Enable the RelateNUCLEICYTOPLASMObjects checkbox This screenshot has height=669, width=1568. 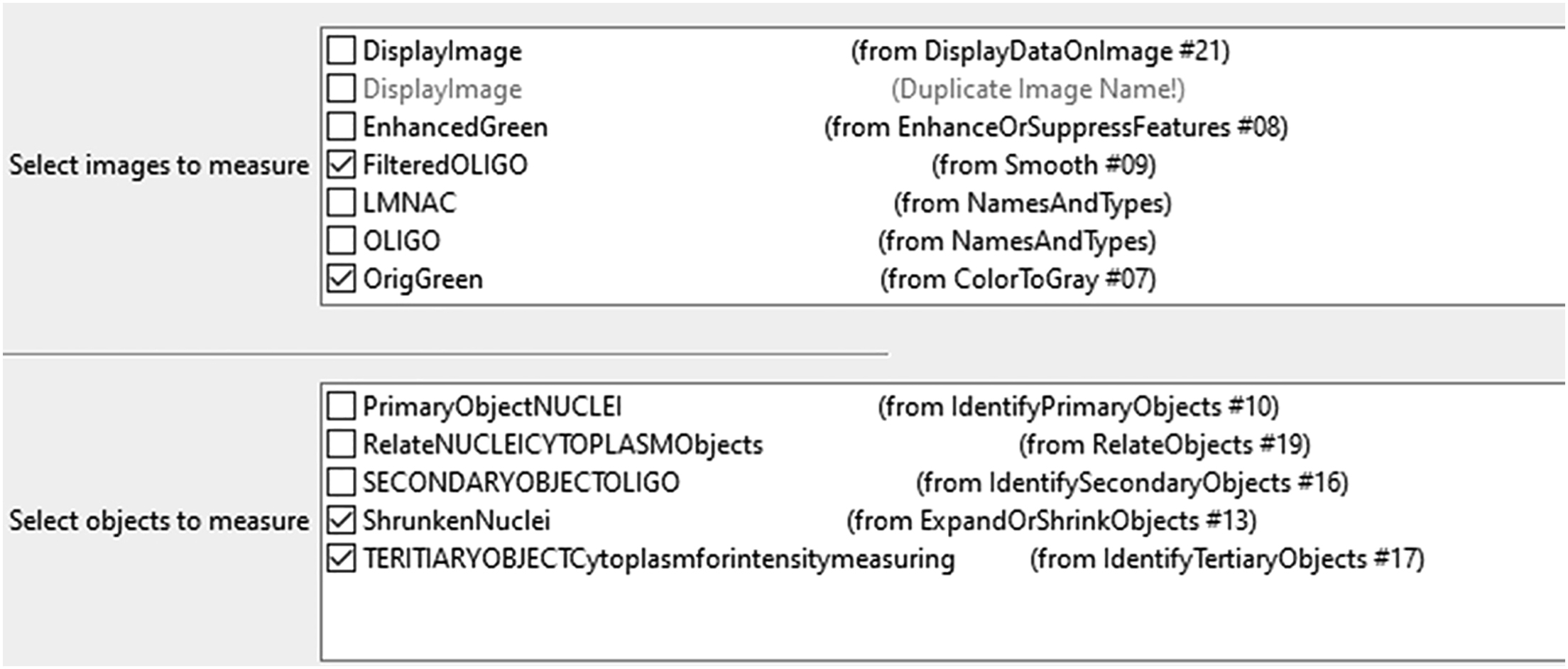point(342,445)
